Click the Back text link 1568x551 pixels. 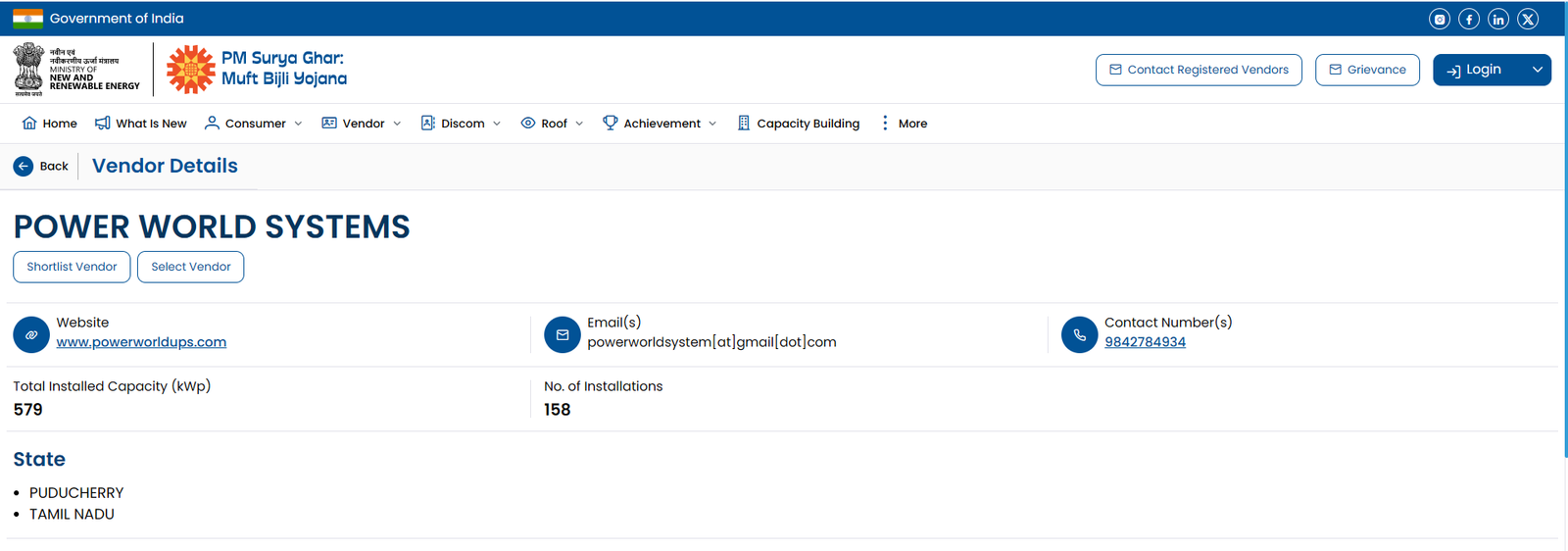coord(54,167)
